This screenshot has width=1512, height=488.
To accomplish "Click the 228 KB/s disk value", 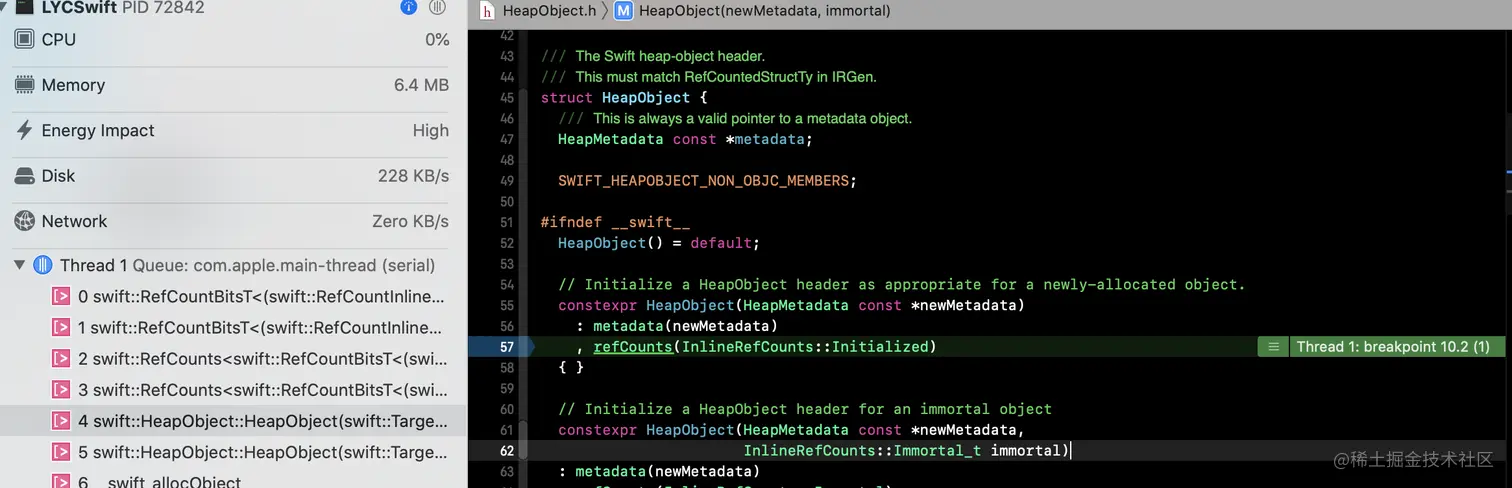I will pyautogui.click(x=414, y=176).
